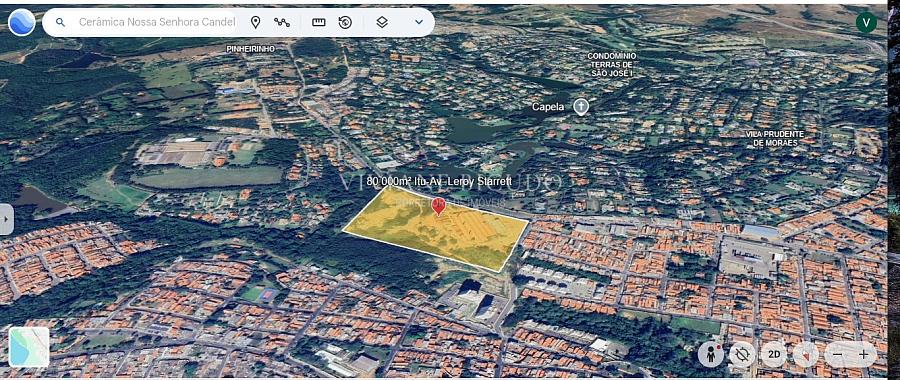Expand the collapsed left side panel

coord(6,219)
